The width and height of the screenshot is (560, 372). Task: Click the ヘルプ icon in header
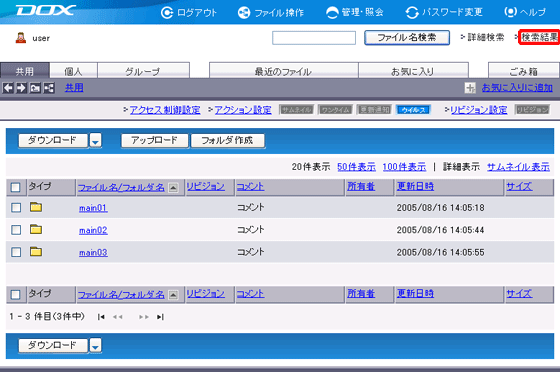pyautogui.click(x=510, y=12)
